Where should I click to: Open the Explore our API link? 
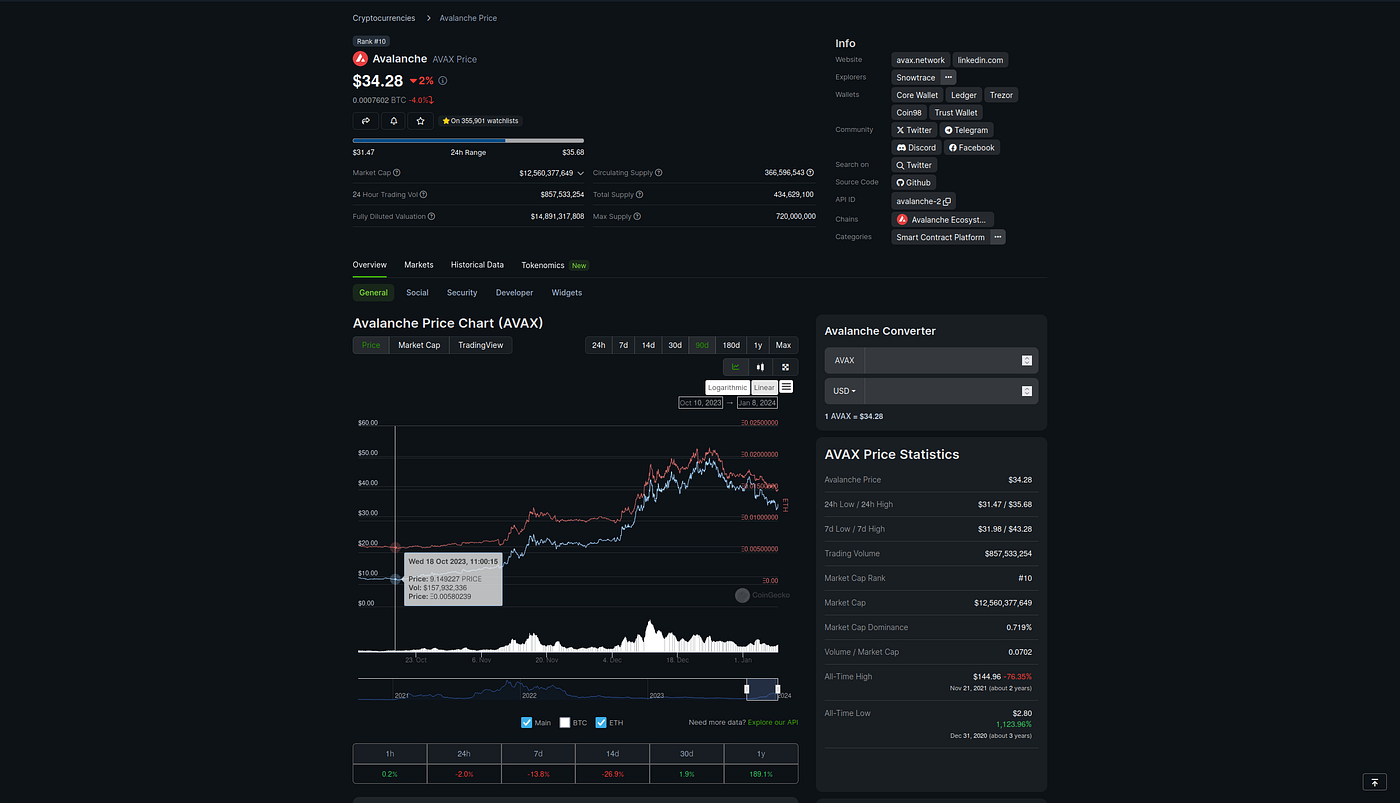click(773, 722)
